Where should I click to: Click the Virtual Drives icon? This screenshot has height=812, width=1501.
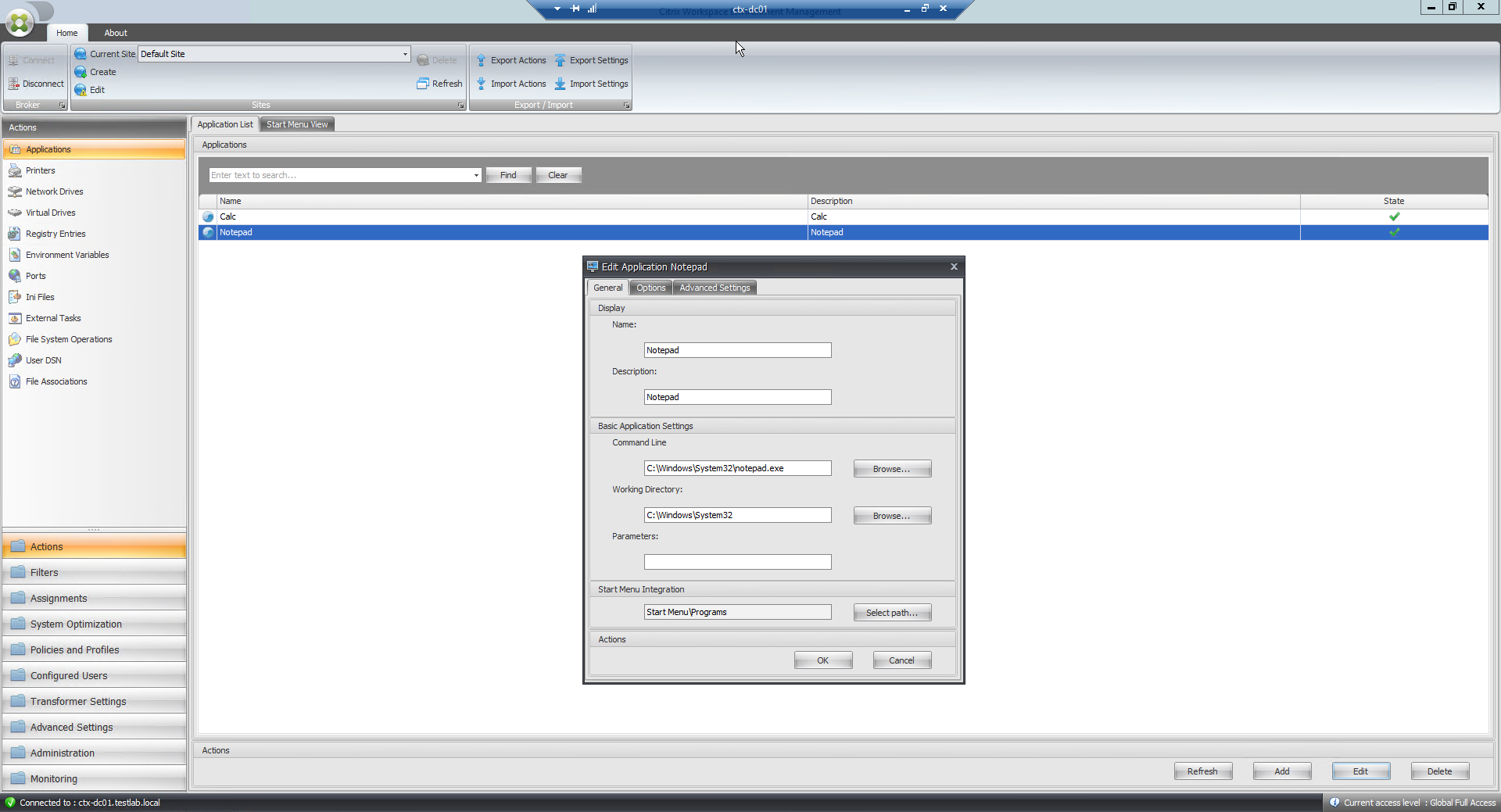[15, 213]
